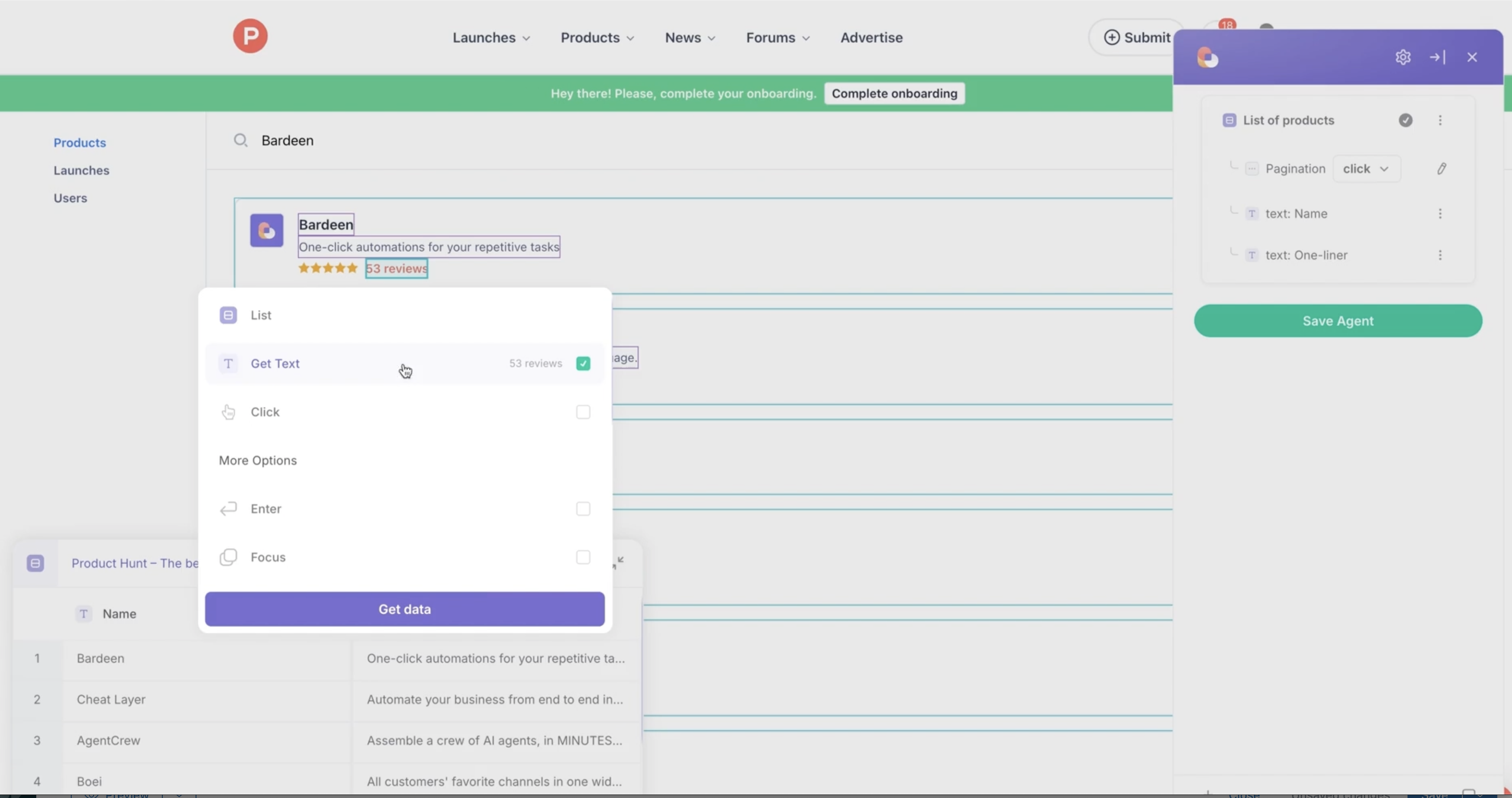
Task: Click the Bardeen logo in panel header
Action: click(x=1207, y=57)
